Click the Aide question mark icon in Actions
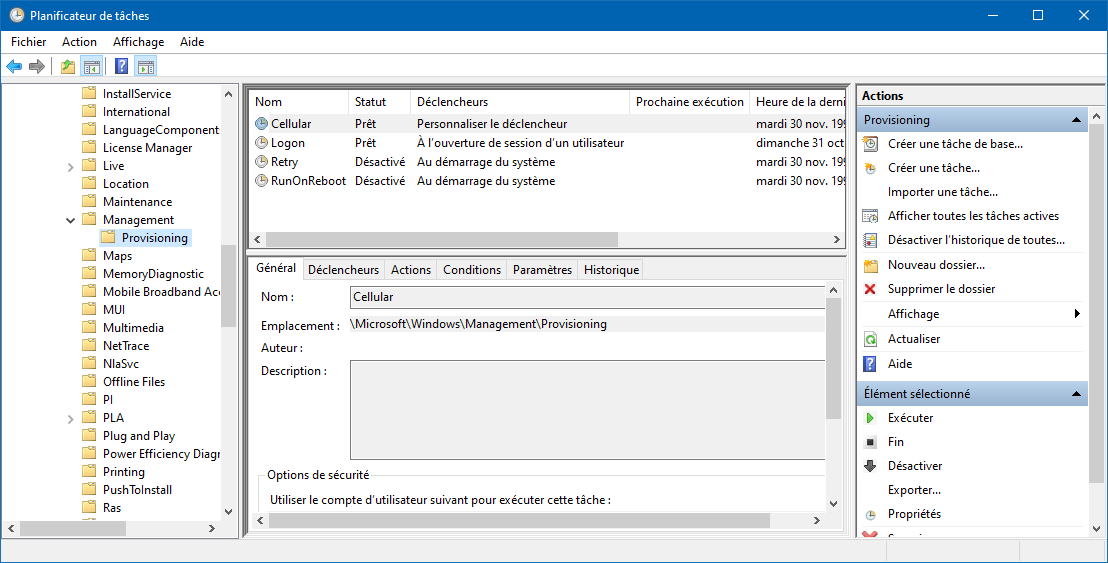 point(871,364)
